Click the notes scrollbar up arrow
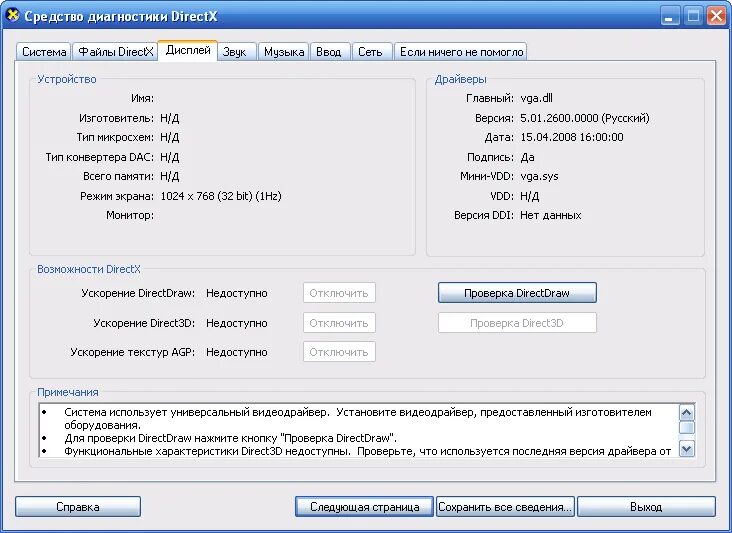Screen dimensions: 732x533 coord(687,413)
